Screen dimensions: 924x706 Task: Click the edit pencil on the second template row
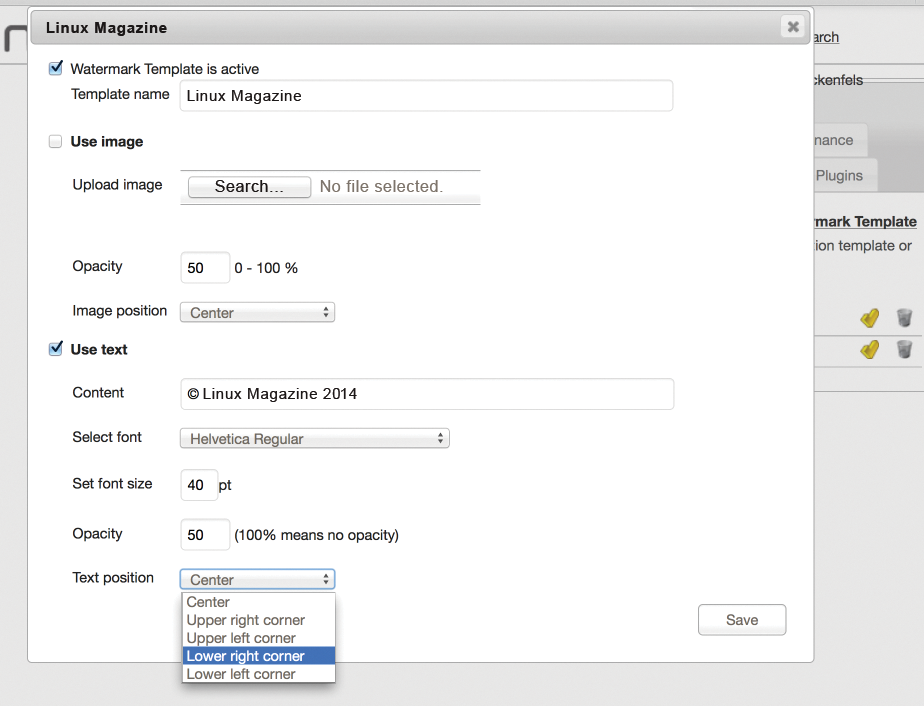click(869, 351)
